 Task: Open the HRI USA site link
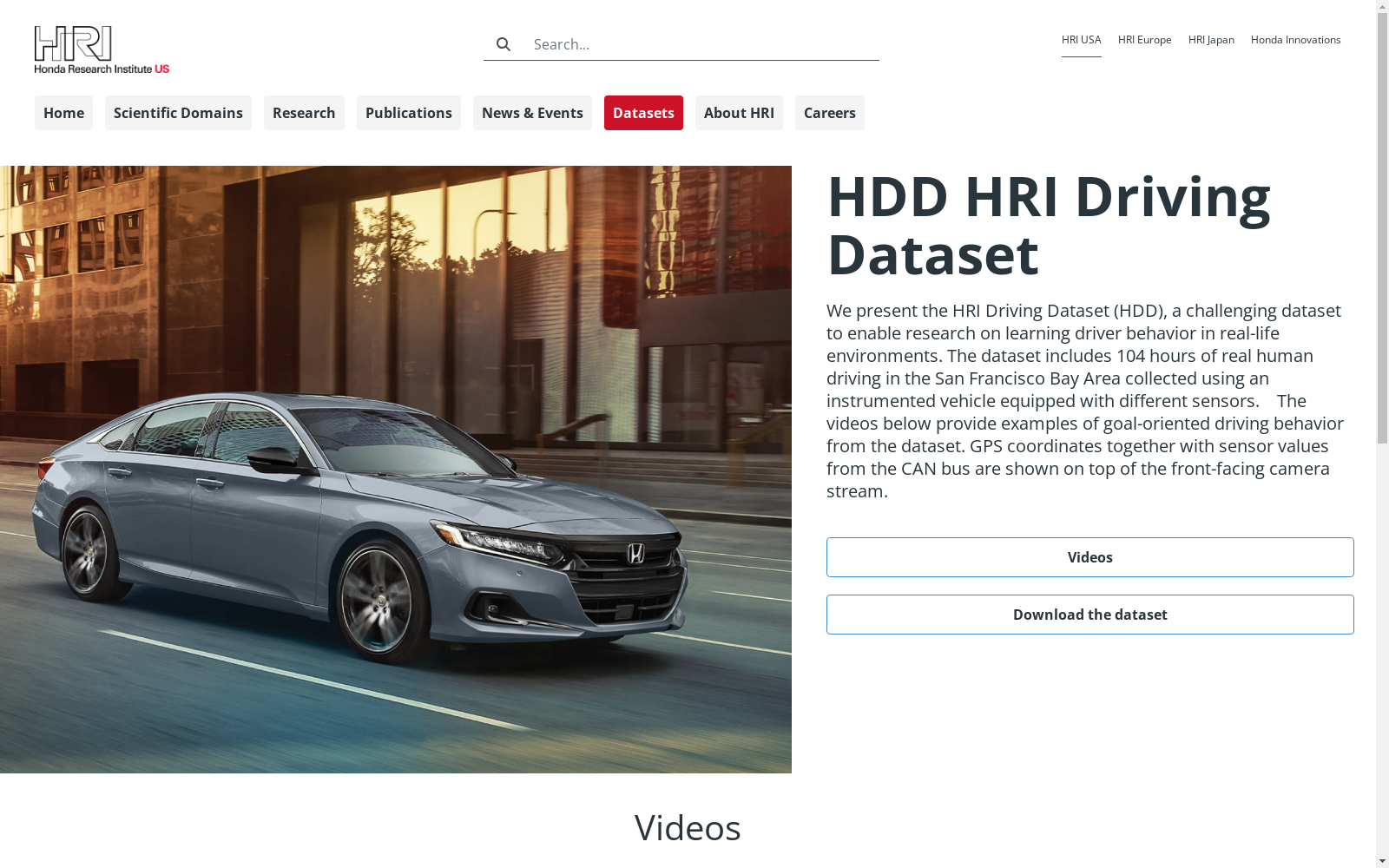click(1081, 40)
